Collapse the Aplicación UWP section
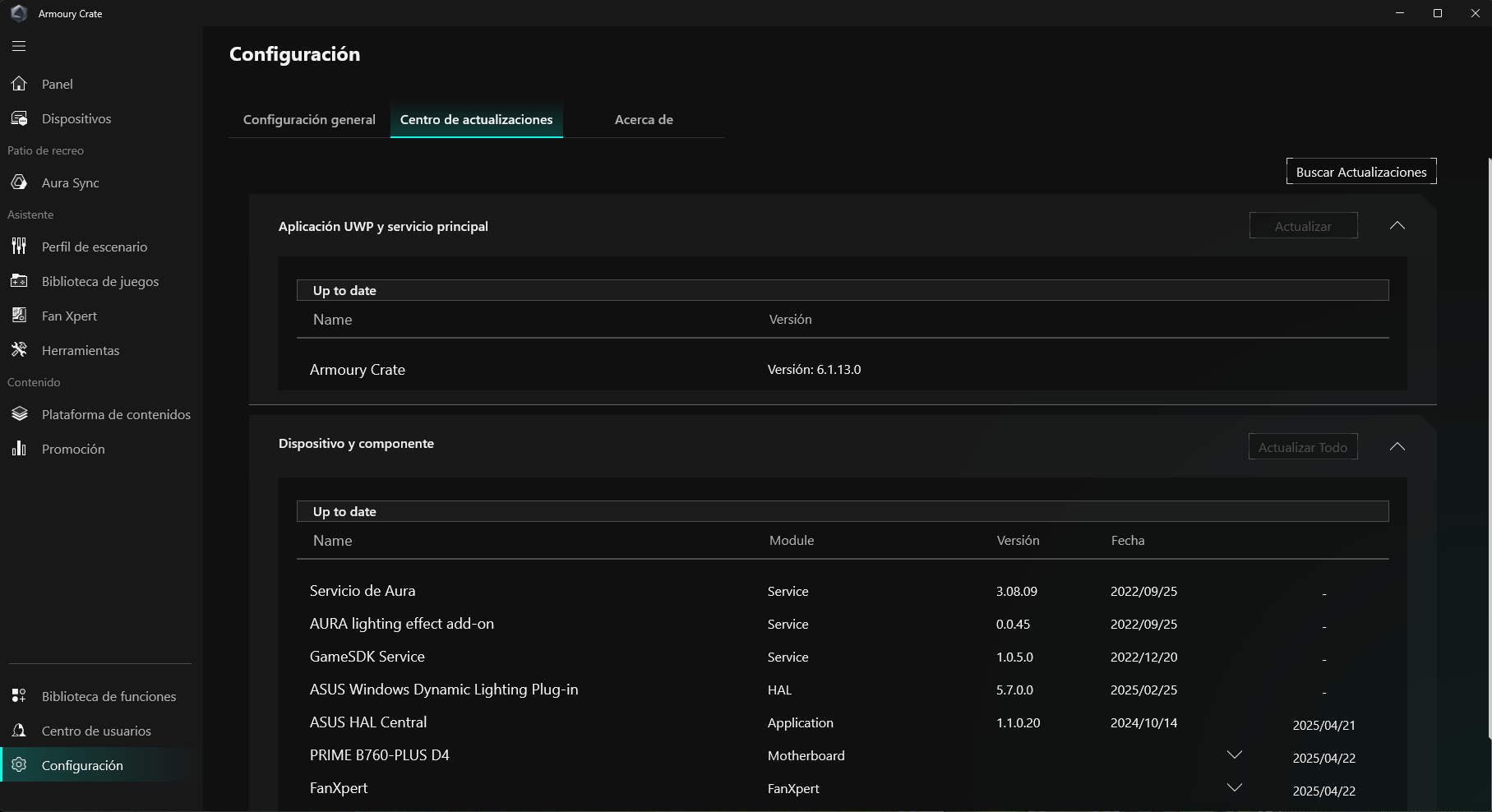The height and width of the screenshot is (812, 1492). click(x=1397, y=225)
